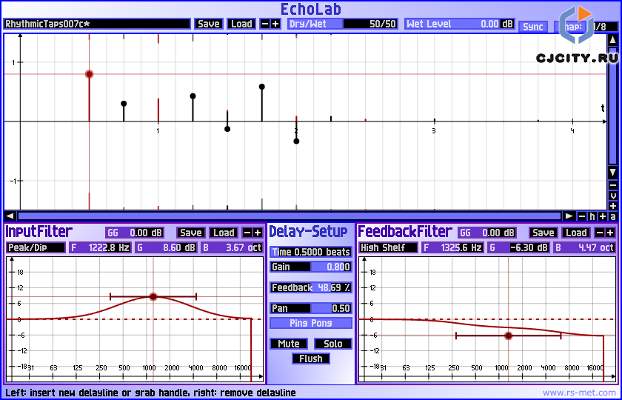Adjust InputFilter bandwidth slider 3.67 oct

point(232,248)
